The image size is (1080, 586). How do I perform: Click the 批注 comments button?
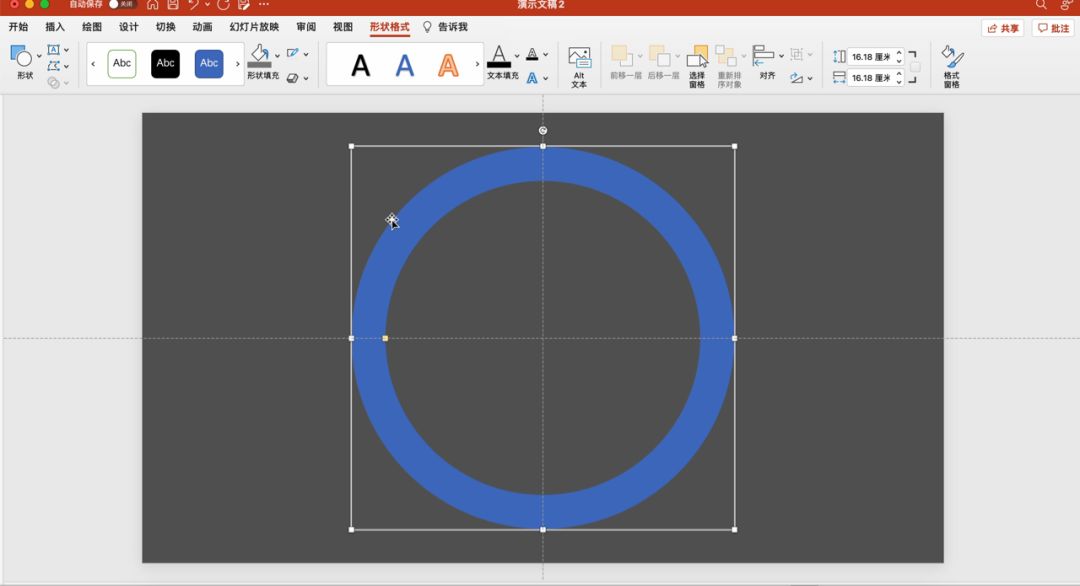(1054, 28)
